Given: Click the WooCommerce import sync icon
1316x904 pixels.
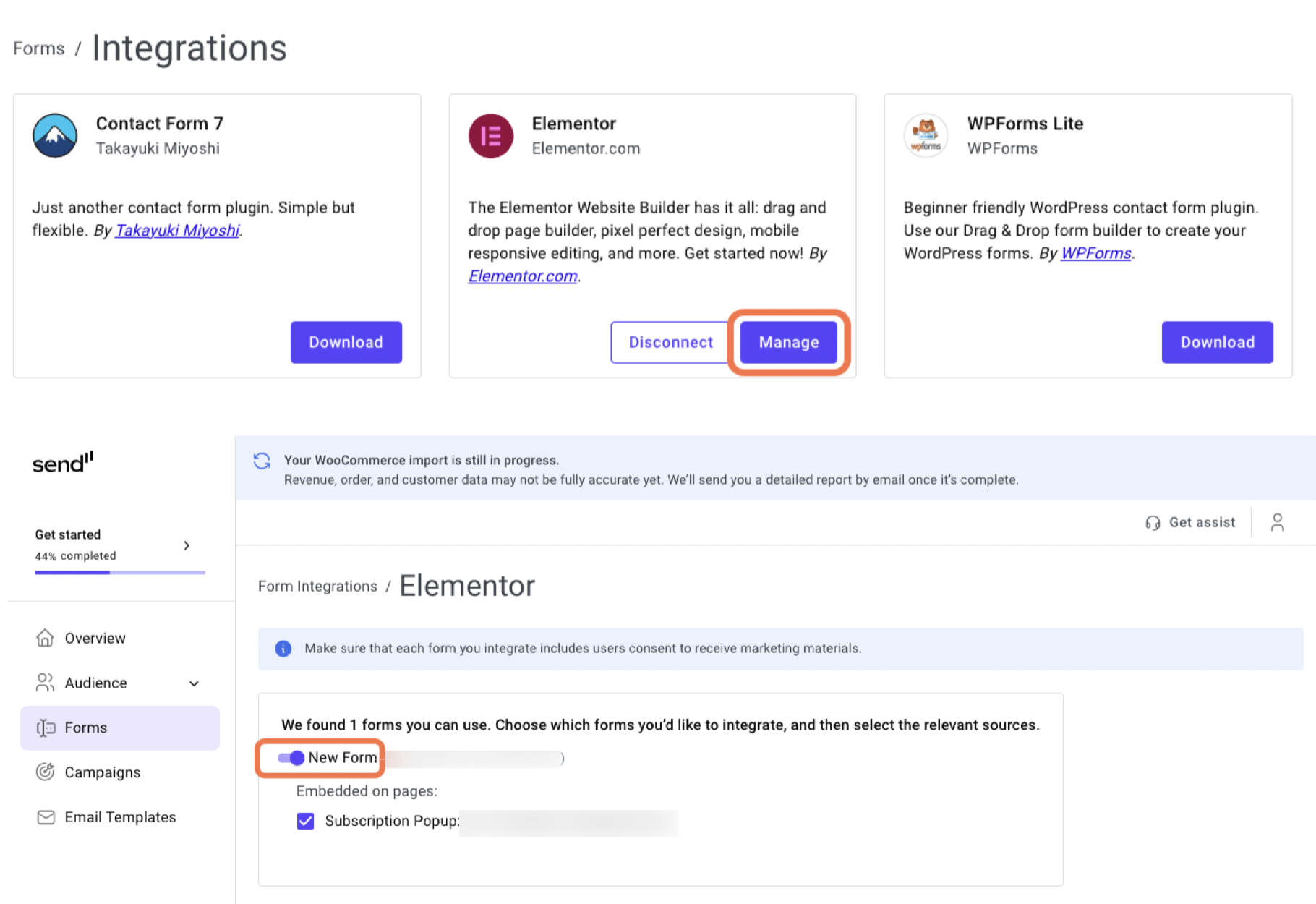Looking at the screenshot, I should coord(262,461).
